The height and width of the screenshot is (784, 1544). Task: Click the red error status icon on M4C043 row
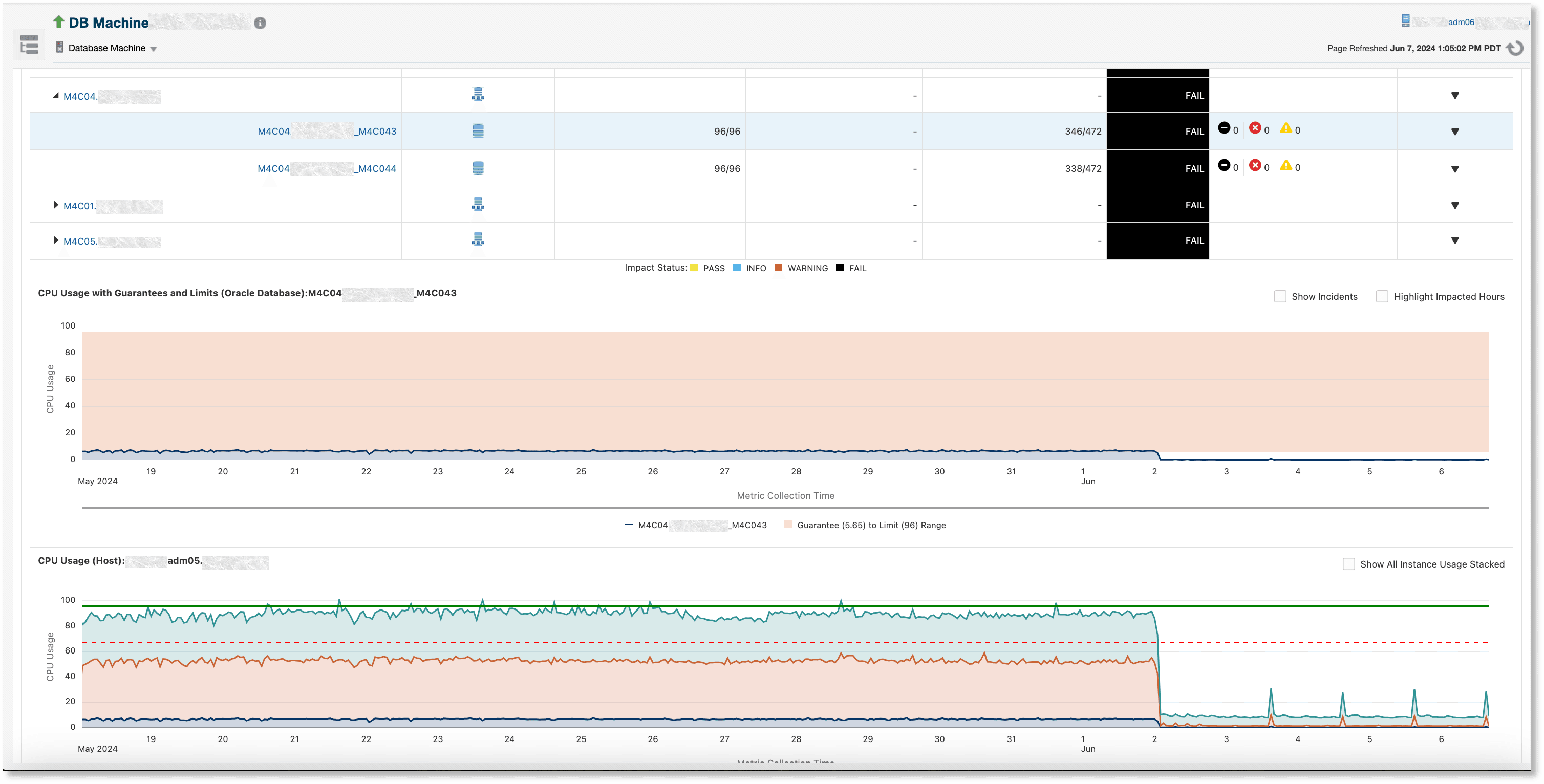point(1256,129)
